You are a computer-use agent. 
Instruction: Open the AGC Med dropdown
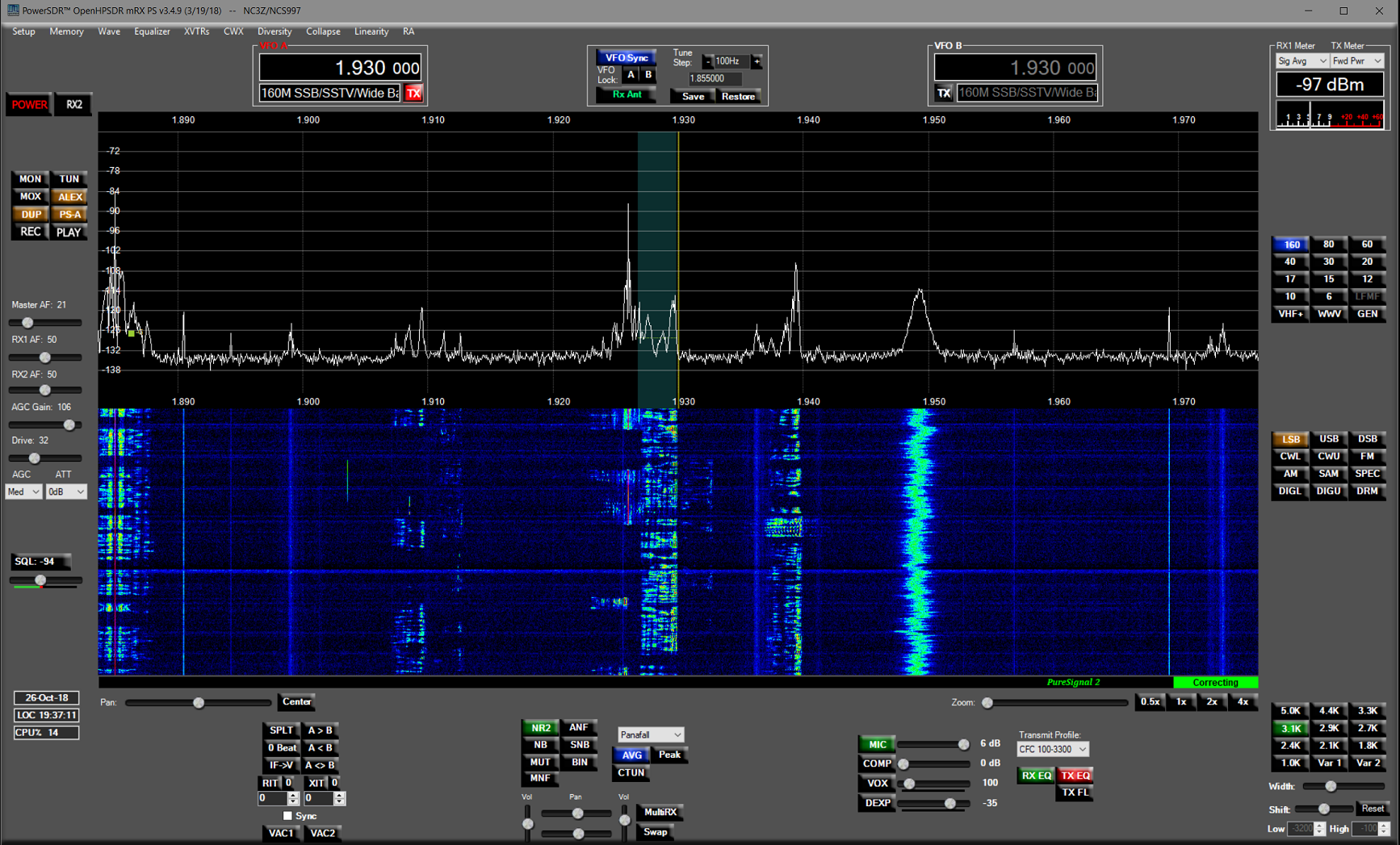pyautogui.click(x=23, y=492)
